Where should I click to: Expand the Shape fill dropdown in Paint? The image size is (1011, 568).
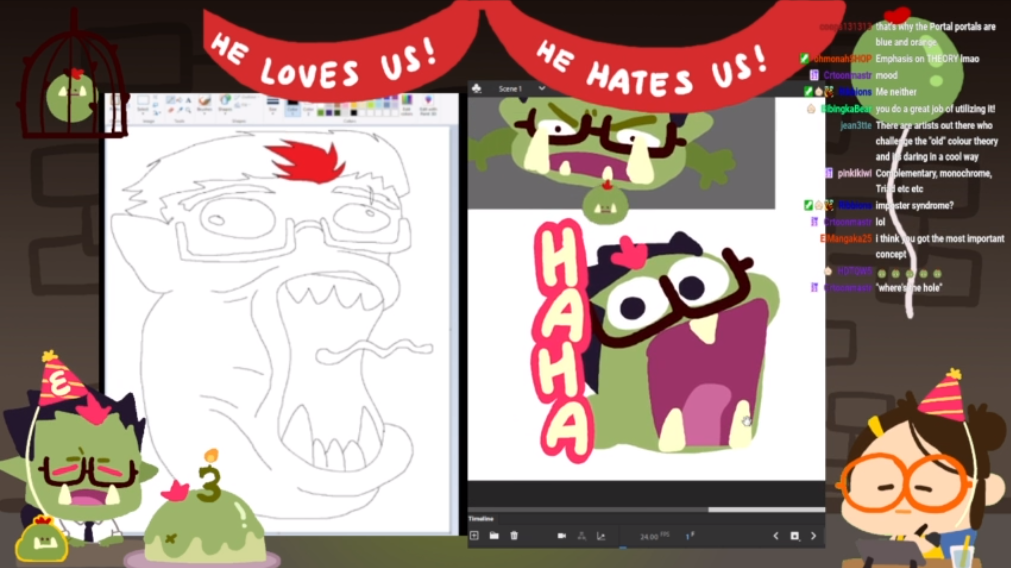[244, 105]
